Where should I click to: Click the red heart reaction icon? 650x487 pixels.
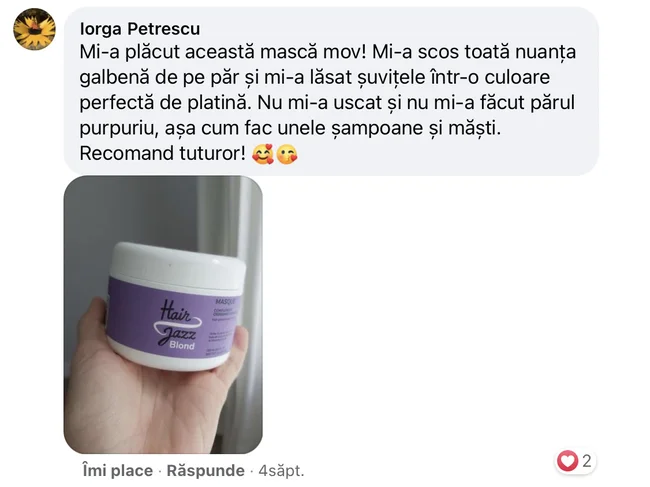pos(567,460)
